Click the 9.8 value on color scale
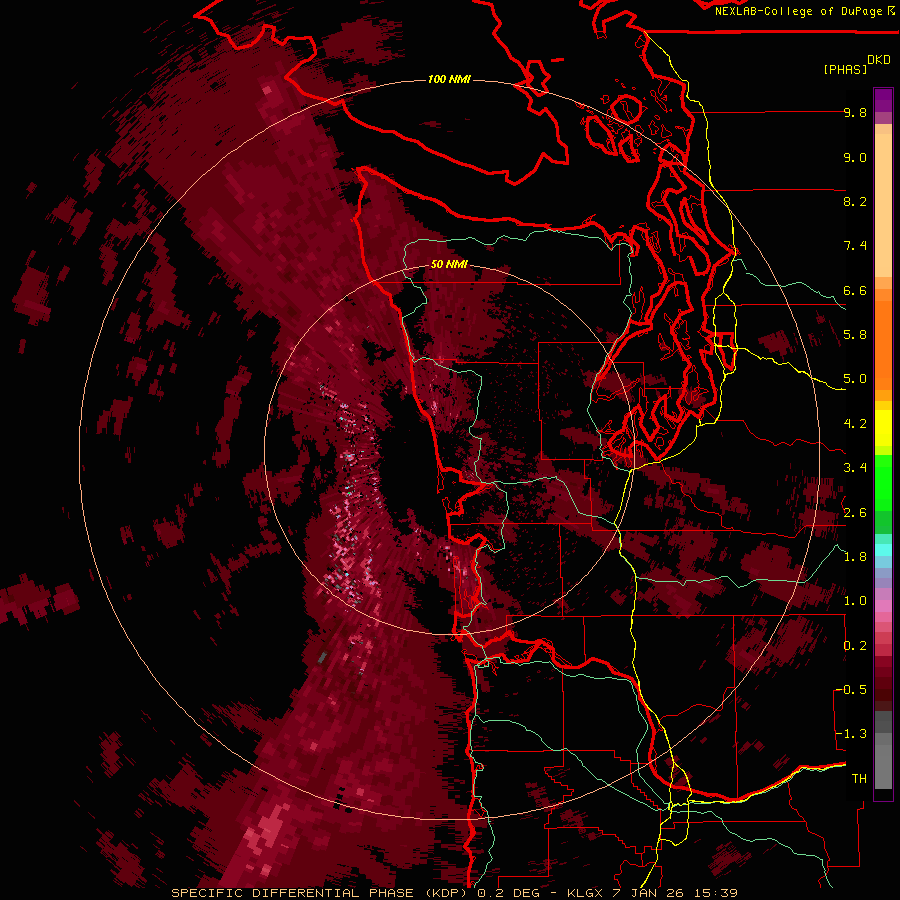Viewport: 900px width, 900px height. tap(855, 112)
